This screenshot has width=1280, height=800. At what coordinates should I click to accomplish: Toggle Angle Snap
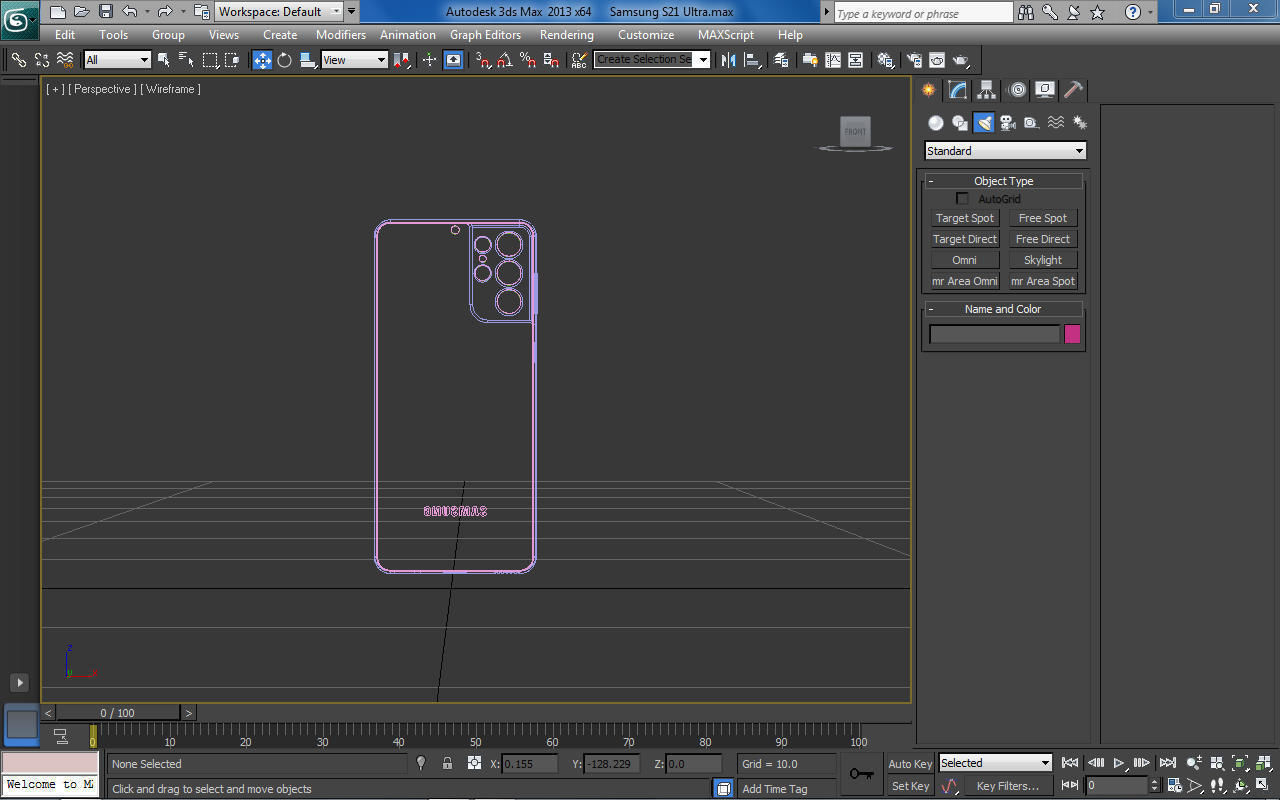[x=506, y=60]
